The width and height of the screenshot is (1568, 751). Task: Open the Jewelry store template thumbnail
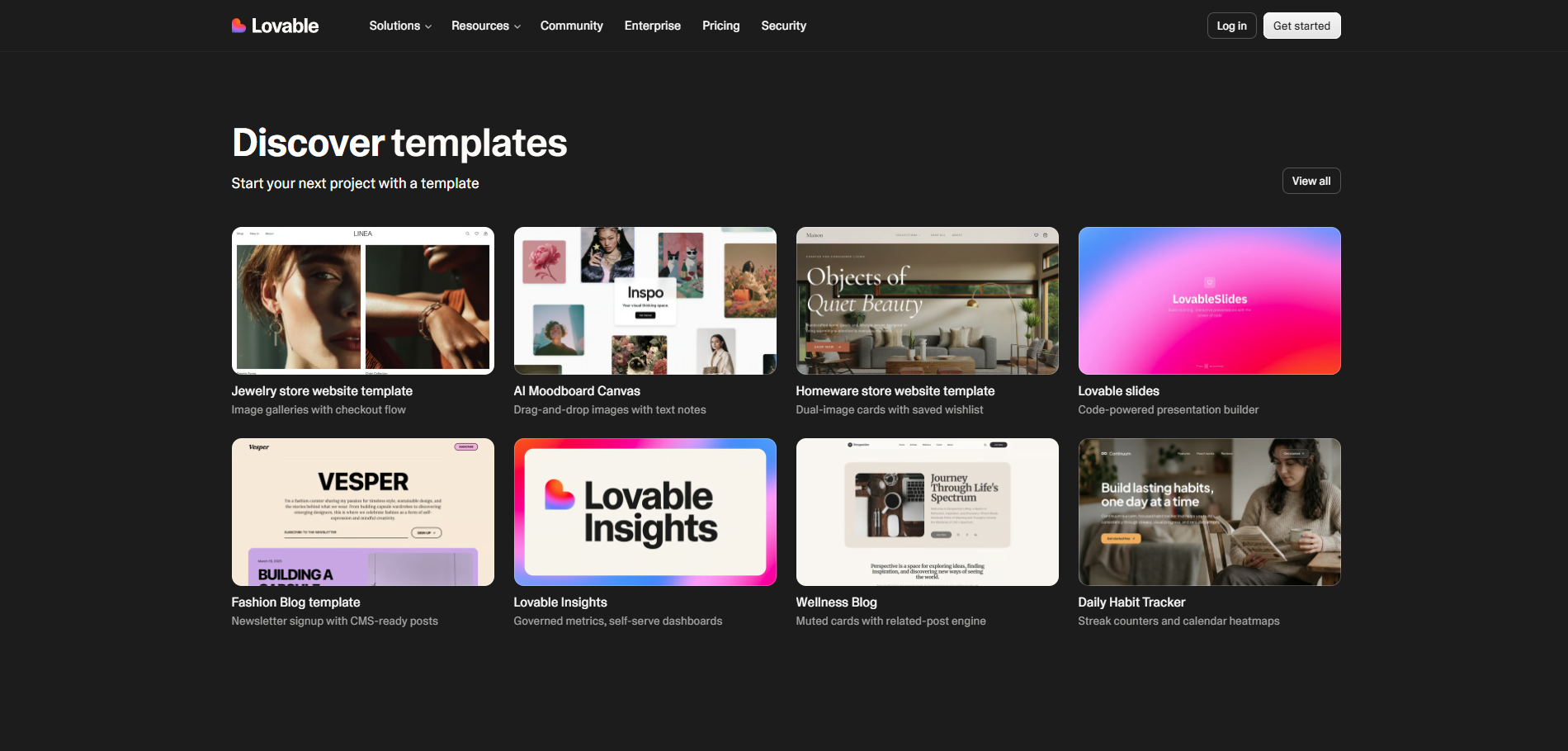[x=363, y=300]
